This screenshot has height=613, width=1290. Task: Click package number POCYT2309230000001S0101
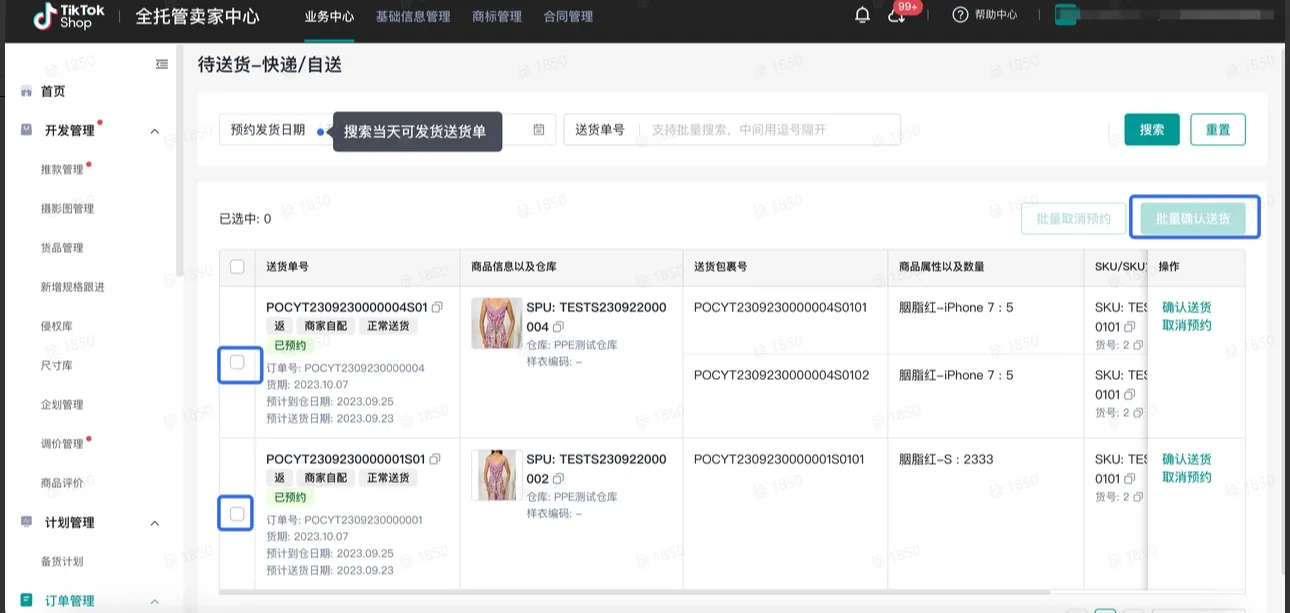coord(779,459)
